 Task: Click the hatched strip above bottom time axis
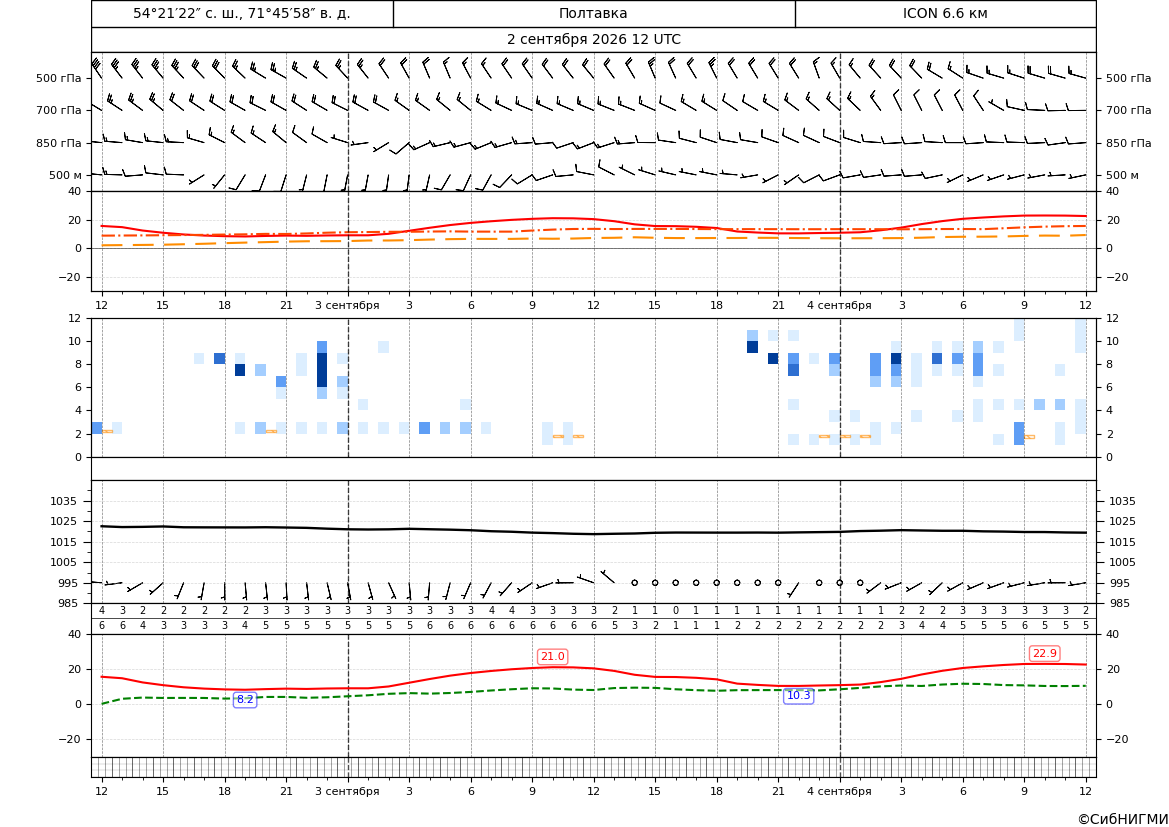click(x=593, y=767)
